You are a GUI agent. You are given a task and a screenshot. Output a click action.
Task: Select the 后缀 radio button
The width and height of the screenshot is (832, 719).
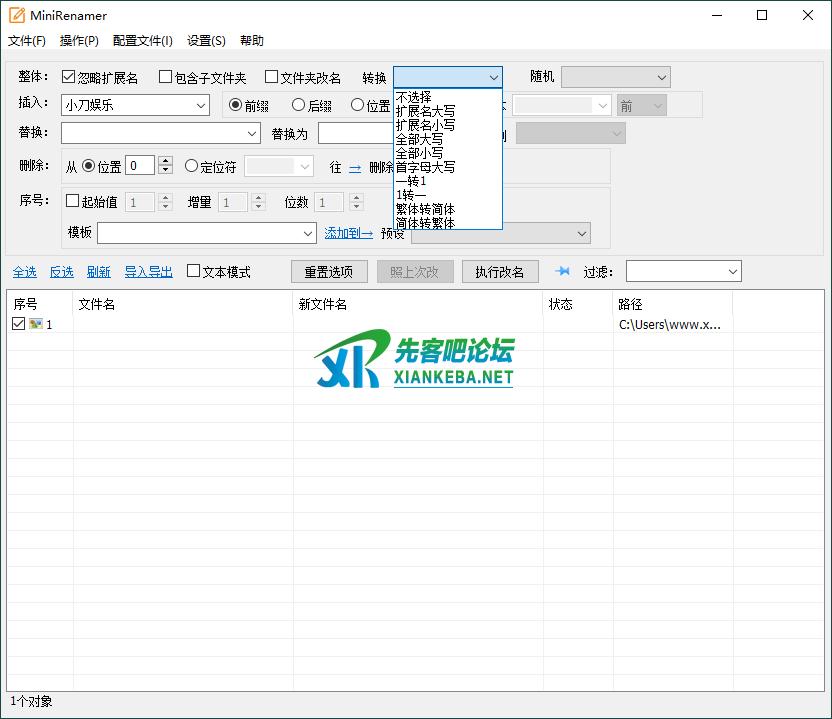(x=298, y=105)
